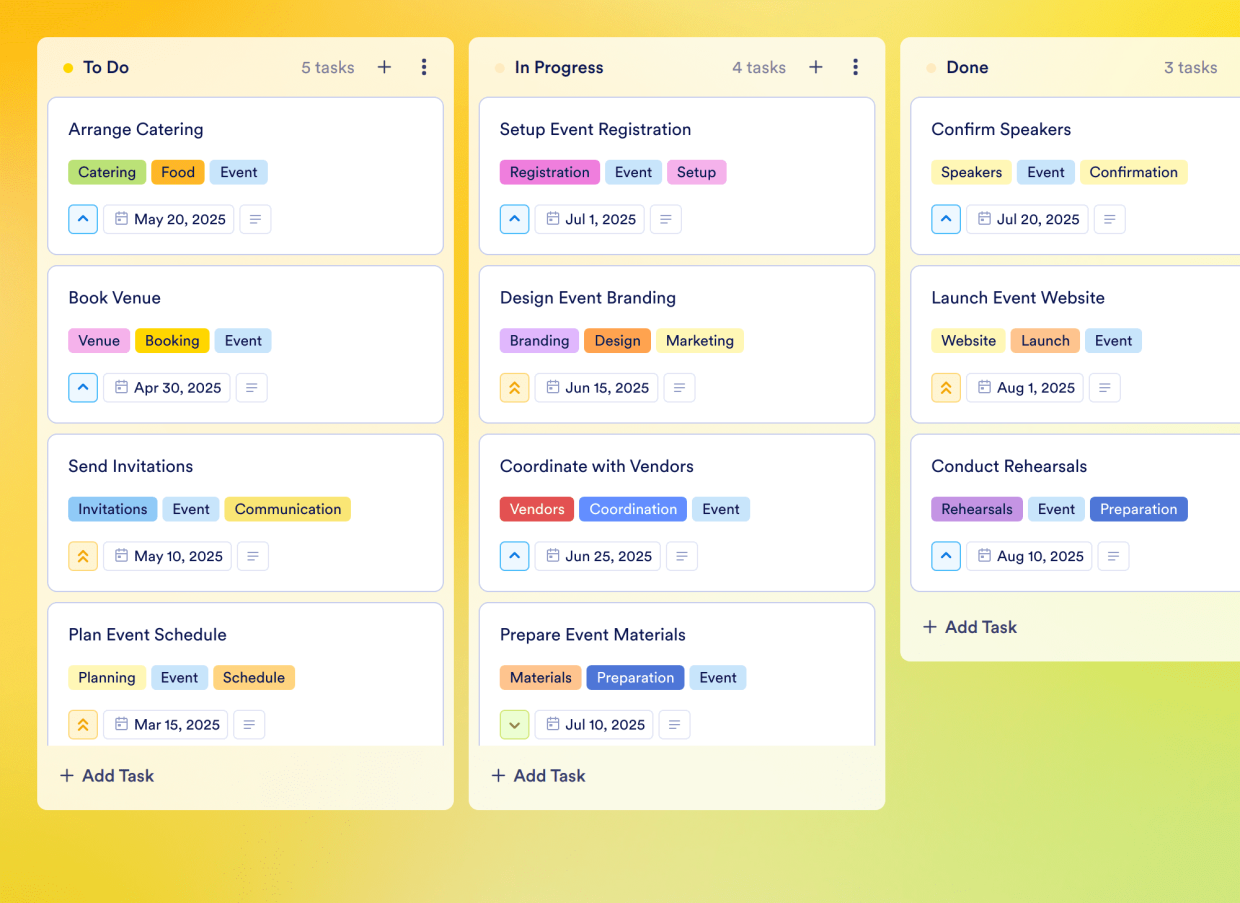This screenshot has width=1240, height=903.
Task: Click the plus icon in To Do header
Action: [384, 67]
